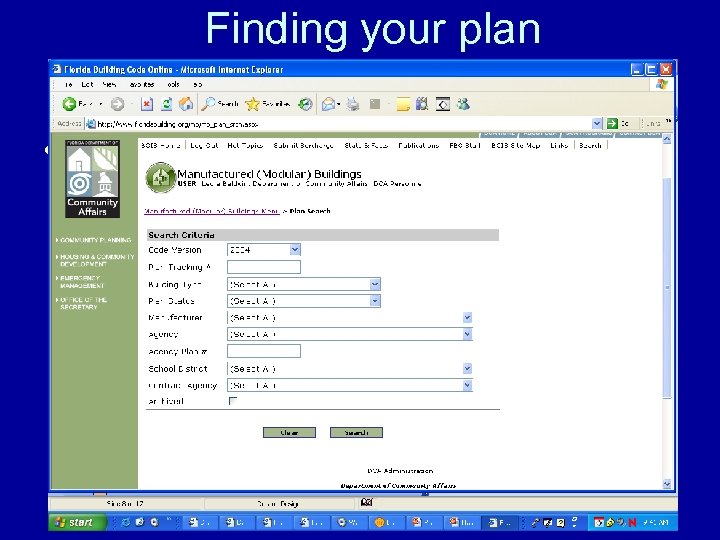Click the Clear button
Screen dimensions: 720x540
[x=289, y=432]
